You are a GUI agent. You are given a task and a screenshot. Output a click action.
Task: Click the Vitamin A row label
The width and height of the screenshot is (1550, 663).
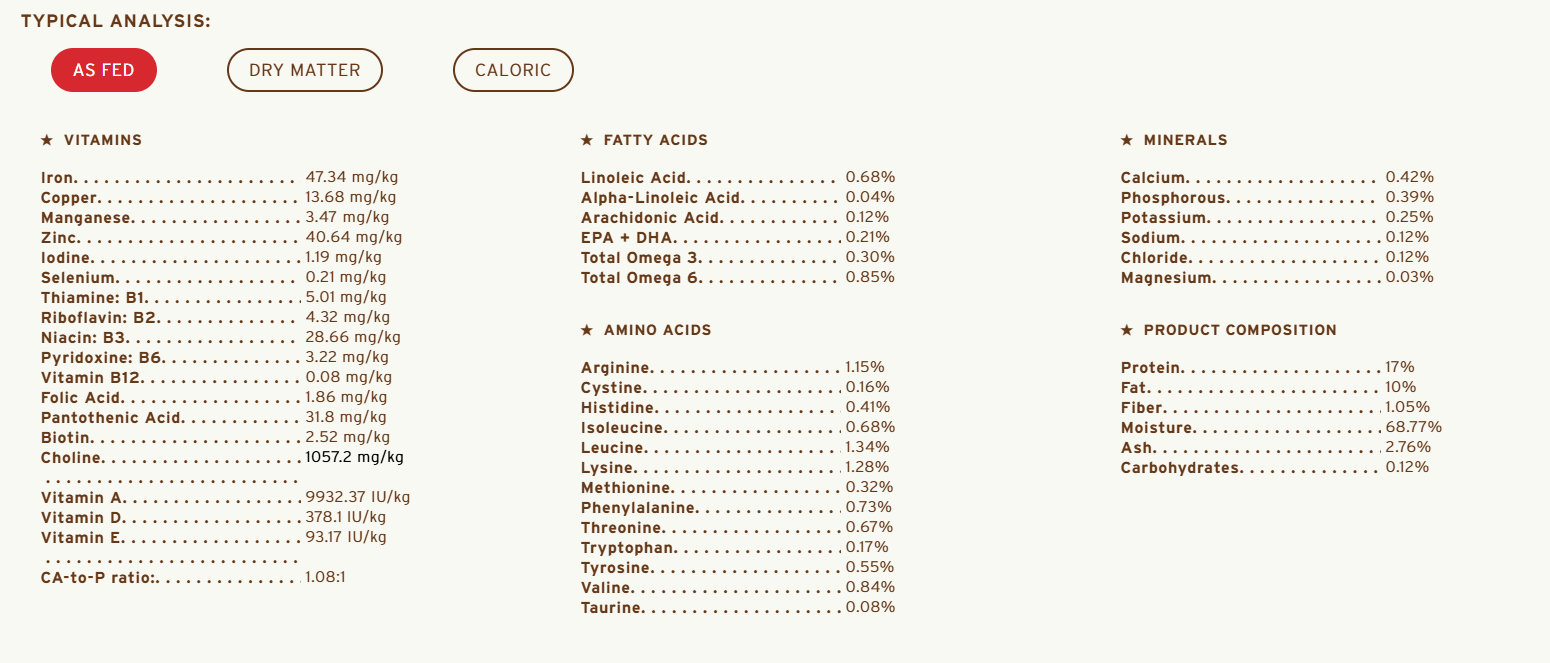click(83, 498)
